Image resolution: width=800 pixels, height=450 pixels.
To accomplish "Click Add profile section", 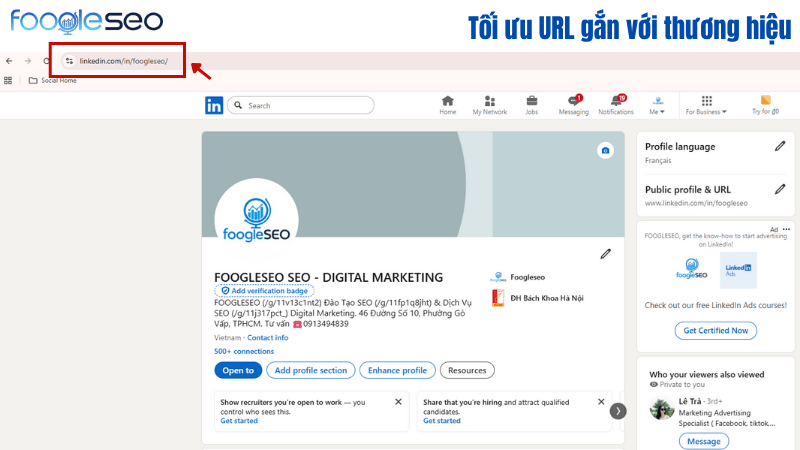I will point(311,370).
